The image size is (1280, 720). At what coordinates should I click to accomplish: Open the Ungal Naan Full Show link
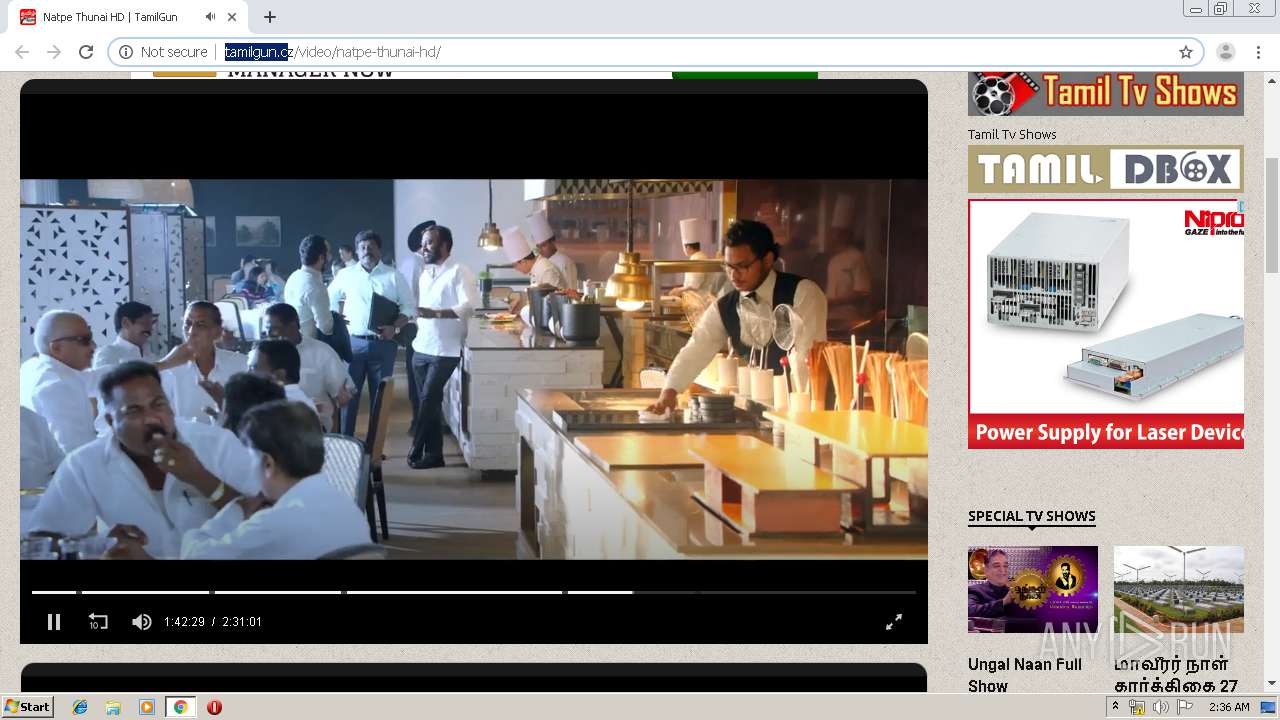click(1025, 675)
